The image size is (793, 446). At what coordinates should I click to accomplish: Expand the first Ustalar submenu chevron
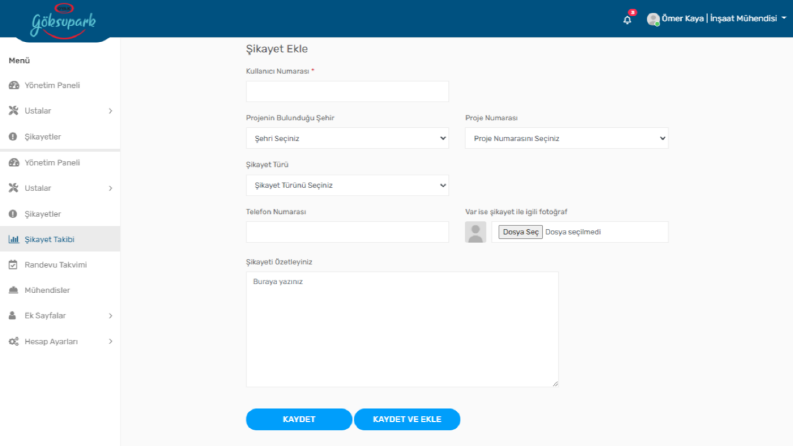(110, 111)
